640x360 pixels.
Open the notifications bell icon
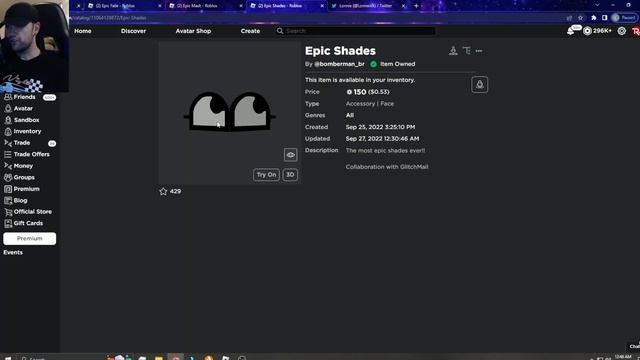(571, 31)
